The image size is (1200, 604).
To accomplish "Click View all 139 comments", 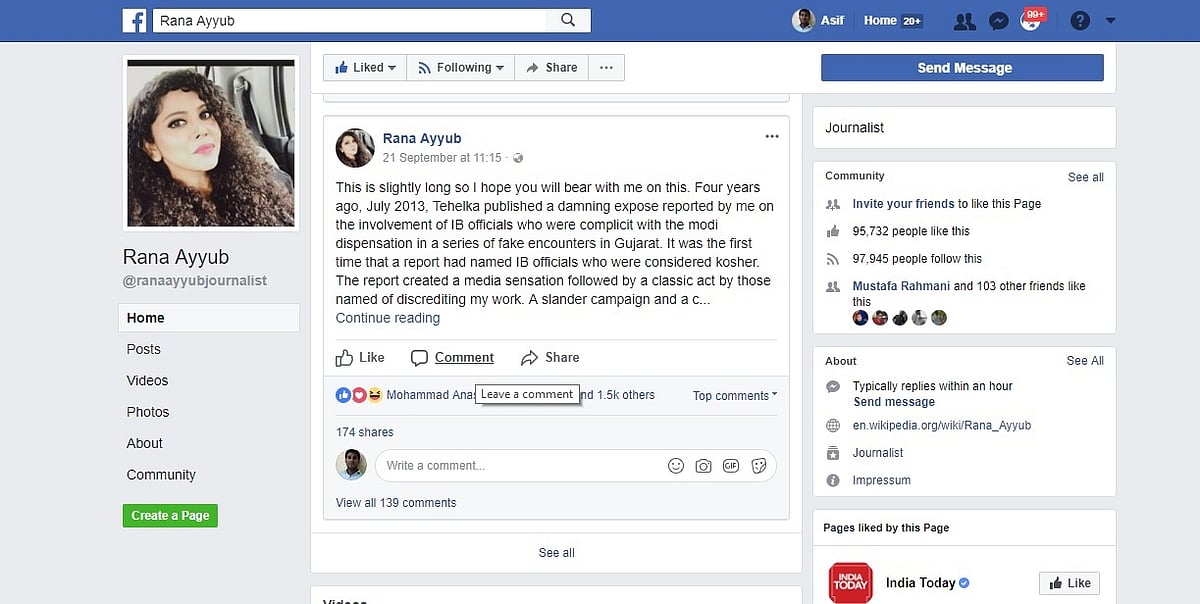I will pos(396,503).
